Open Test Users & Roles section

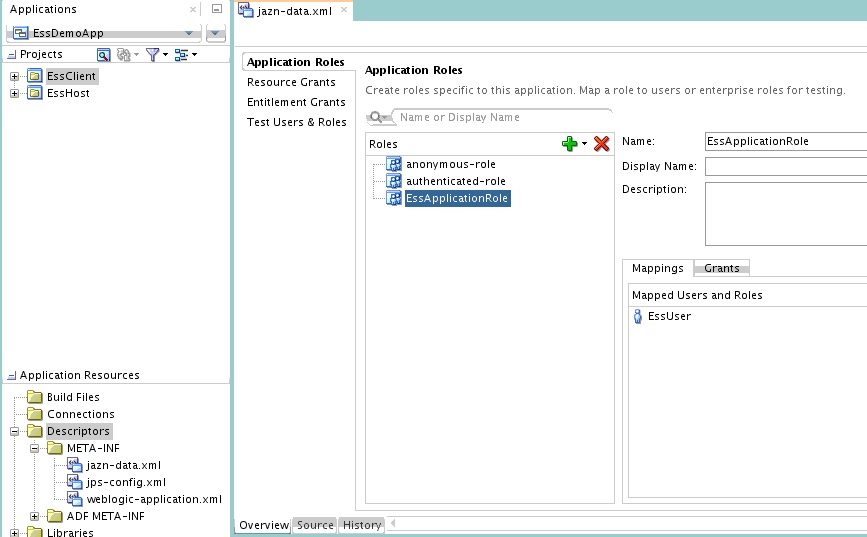pyautogui.click(x=296, y=122)
